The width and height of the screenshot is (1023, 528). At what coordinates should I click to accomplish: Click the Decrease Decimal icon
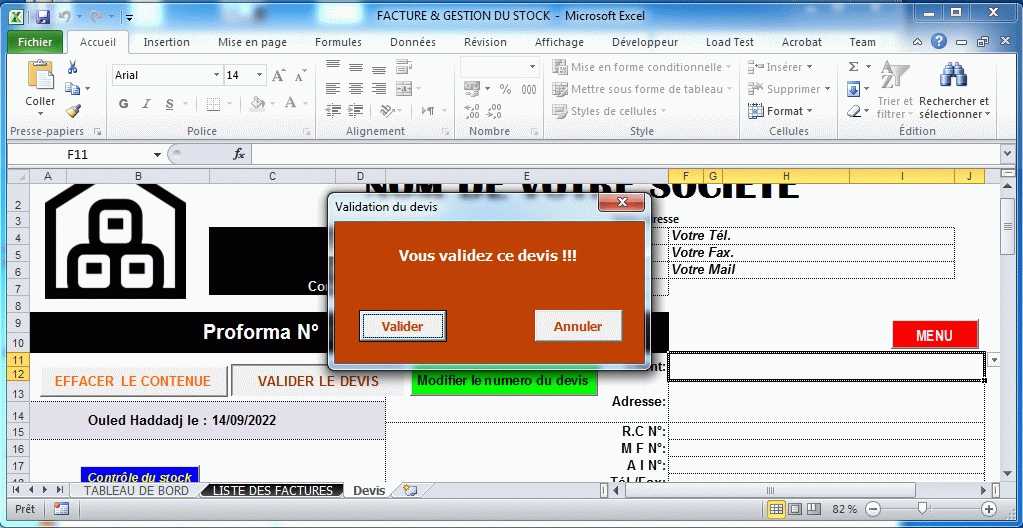[494, 112]
